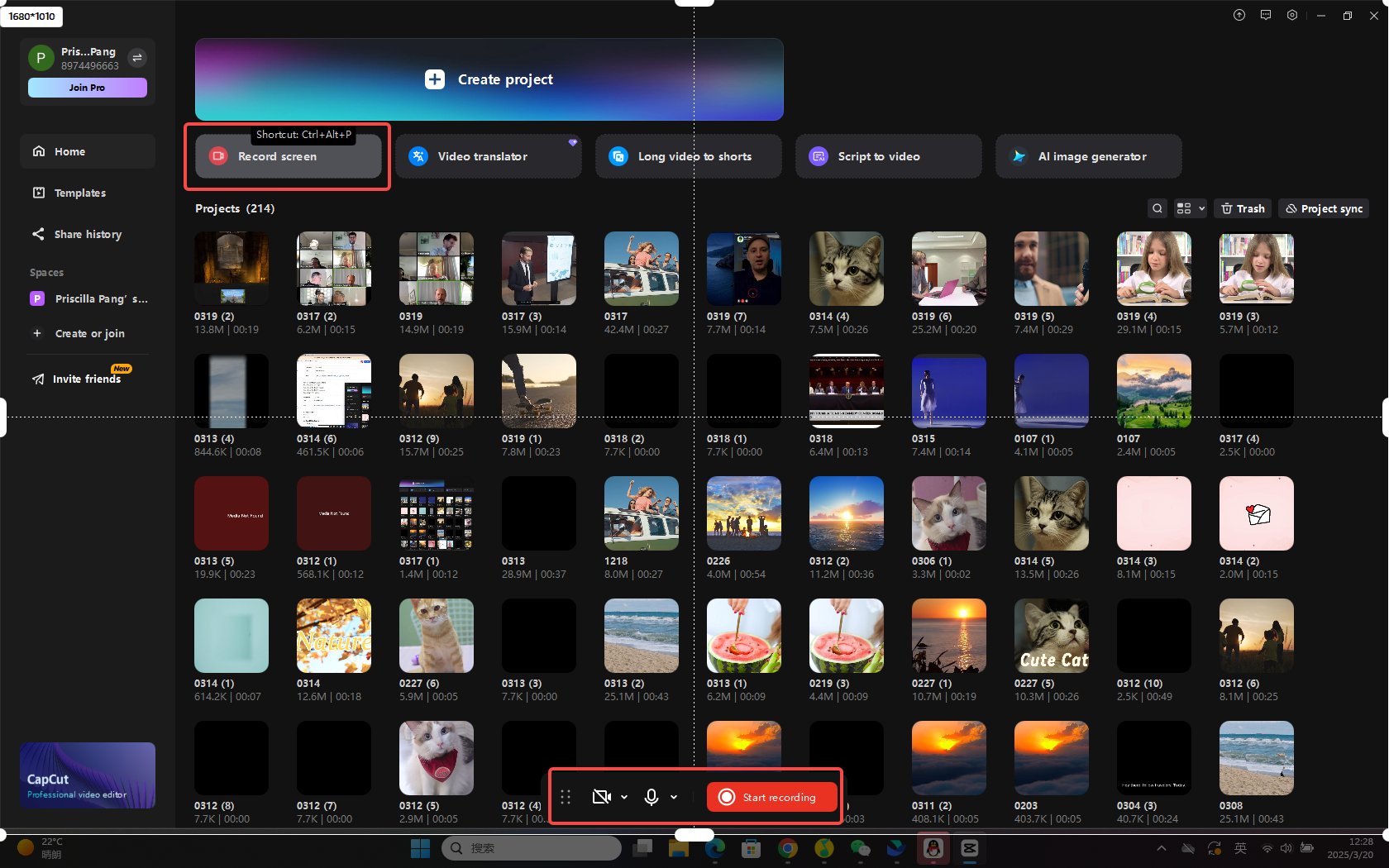Open the mountain landscape project thumbnail 0107

pyautogui.click(x=1154, y=391)
